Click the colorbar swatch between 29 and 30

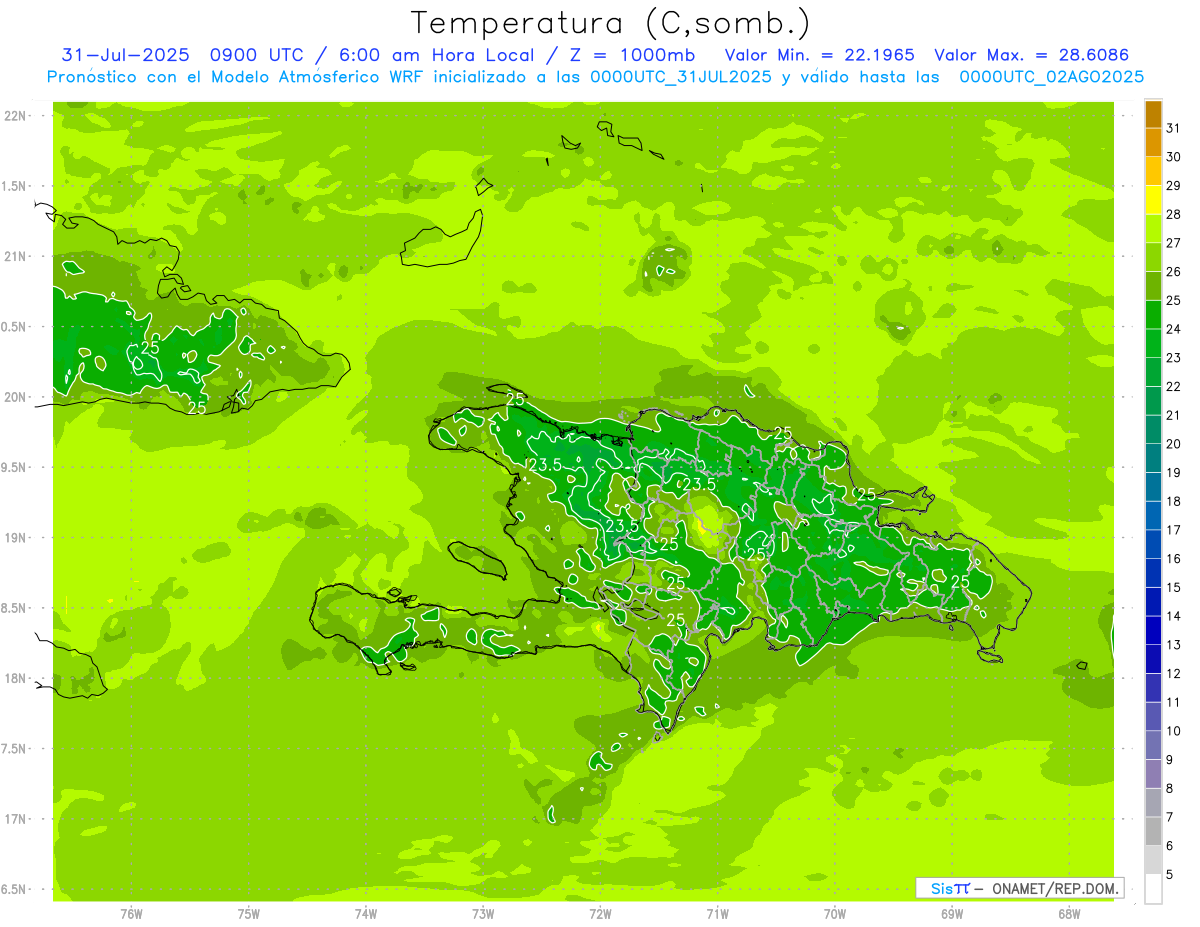pos(1154,172)
